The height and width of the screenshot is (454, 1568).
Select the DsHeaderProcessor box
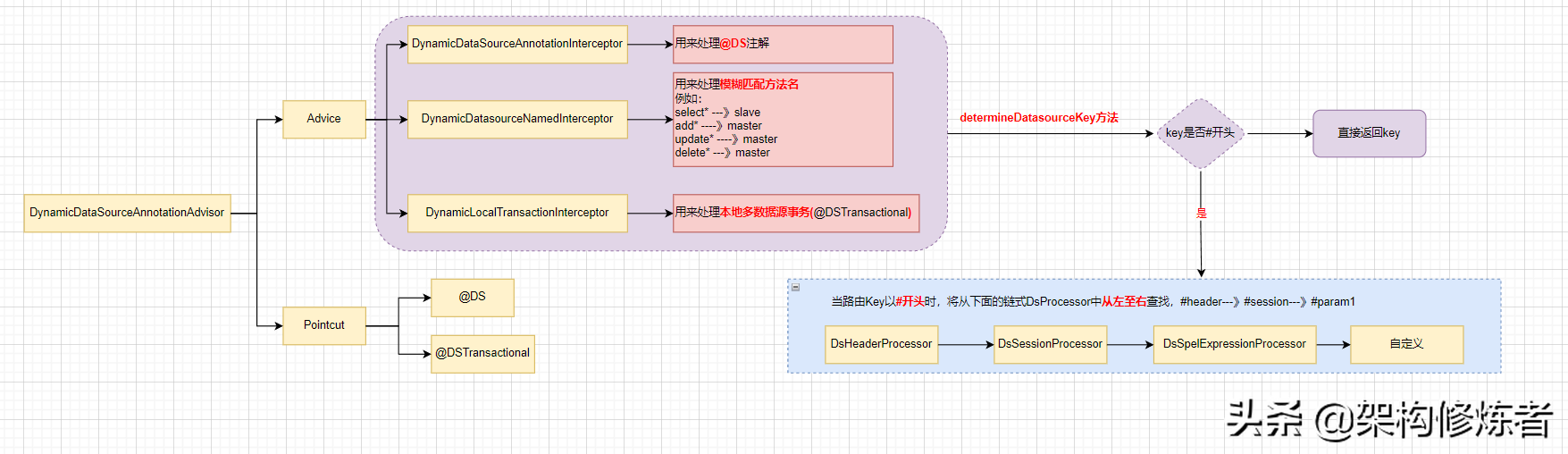(882, 344)
